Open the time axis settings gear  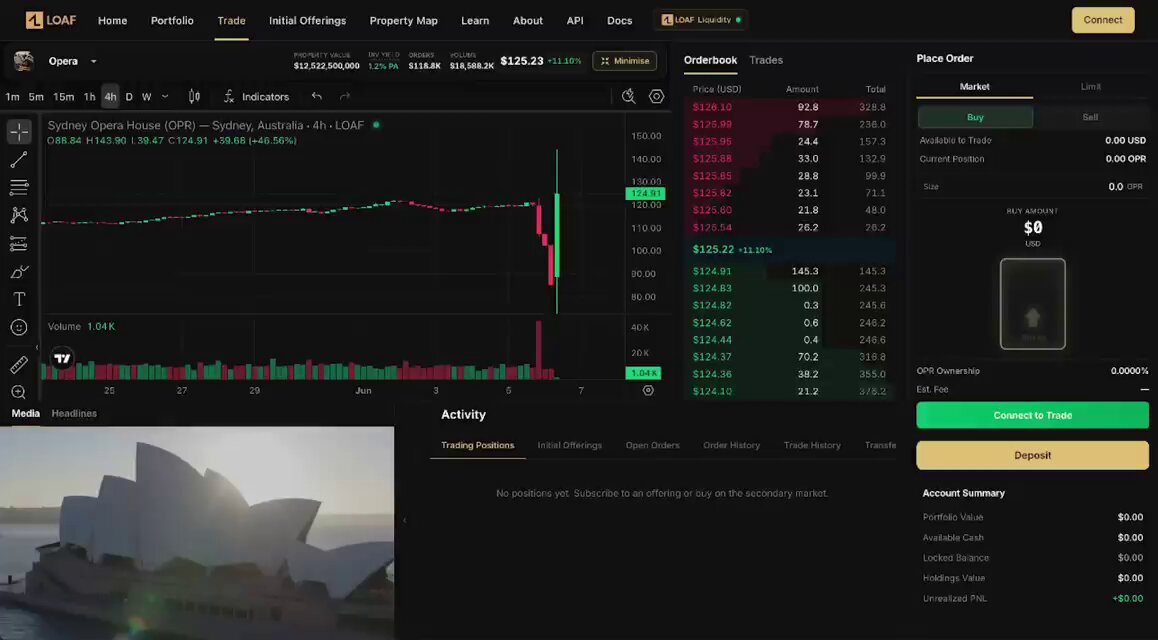point(648,390)
